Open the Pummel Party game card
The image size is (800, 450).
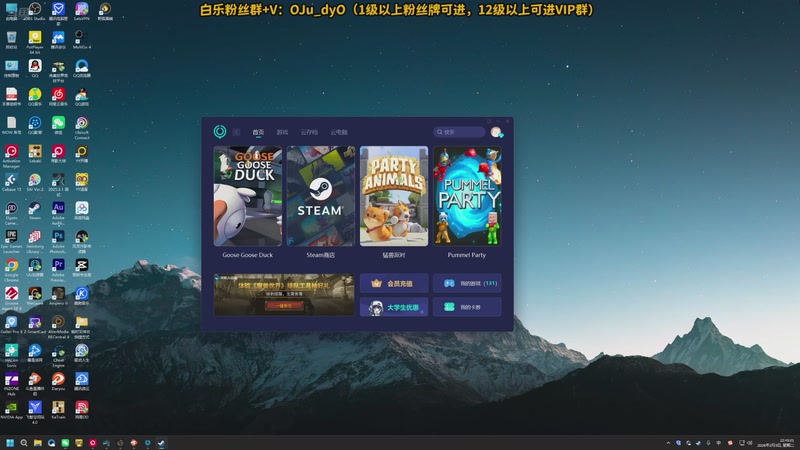[467, 196]
